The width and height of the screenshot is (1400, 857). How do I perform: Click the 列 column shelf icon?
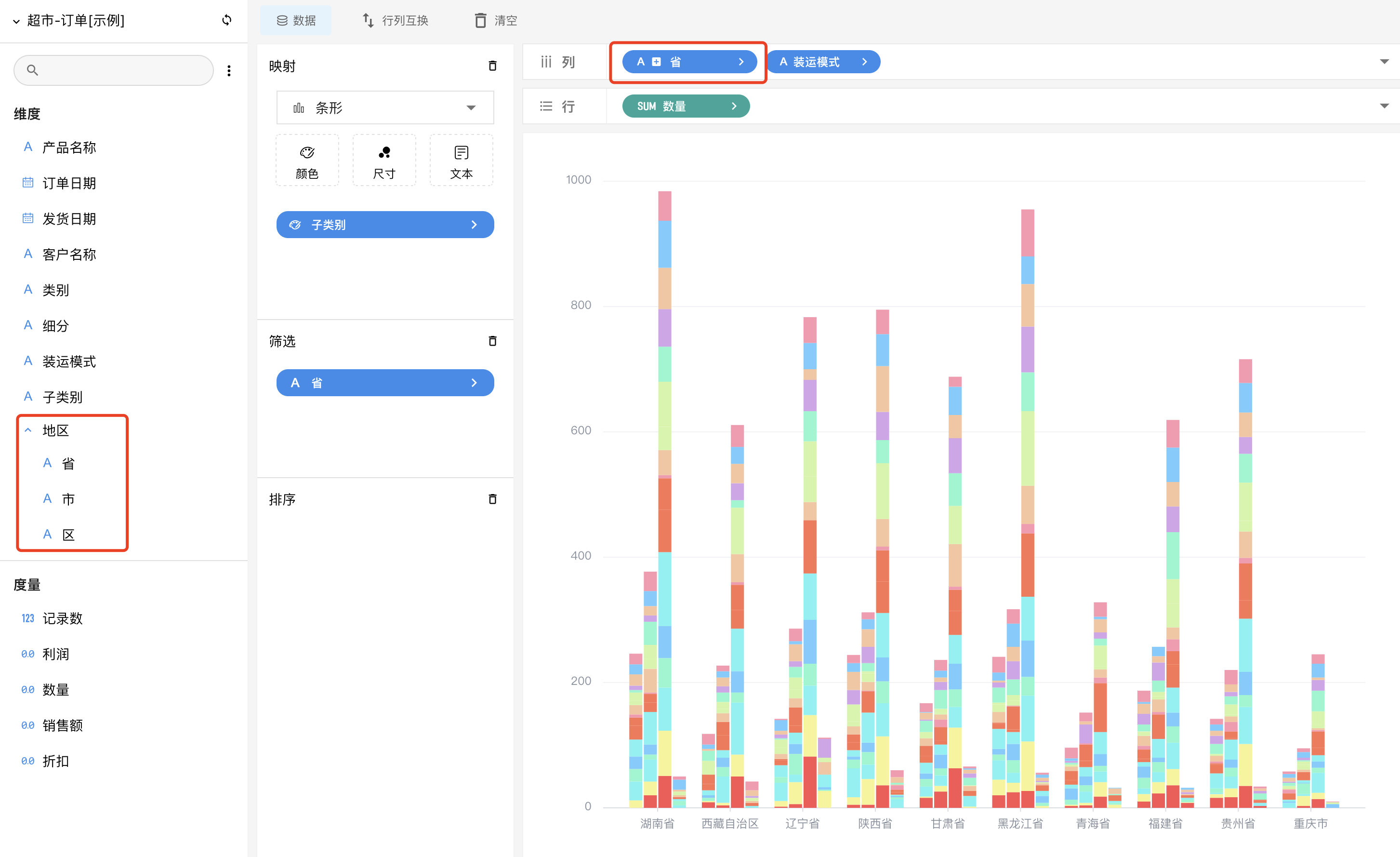[x=546, y=61]
